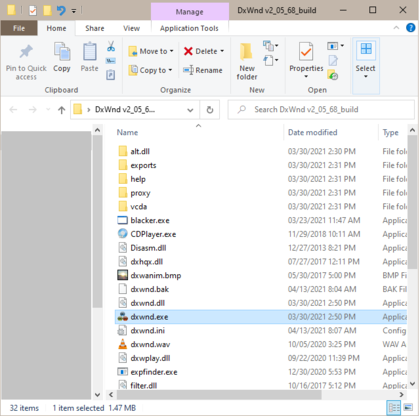Open recent locations dropdown arrow
This screenshot has height=416, width=420.
pos(48,109)
